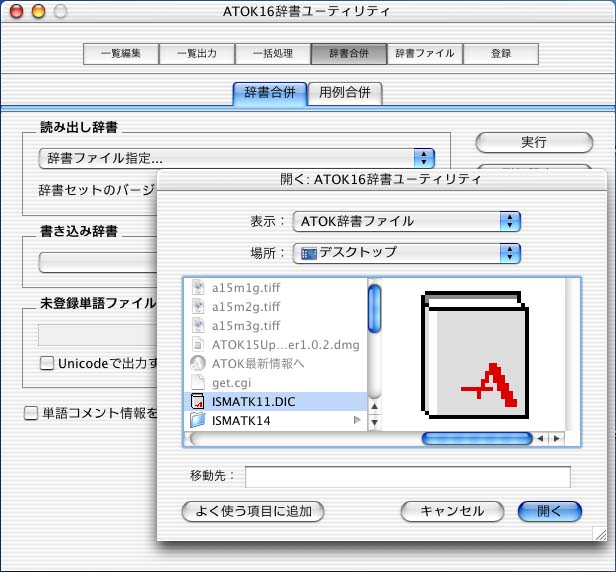Select the get.cgi file name
Viewport: 616px width, 572px height.
pos(231,383)
